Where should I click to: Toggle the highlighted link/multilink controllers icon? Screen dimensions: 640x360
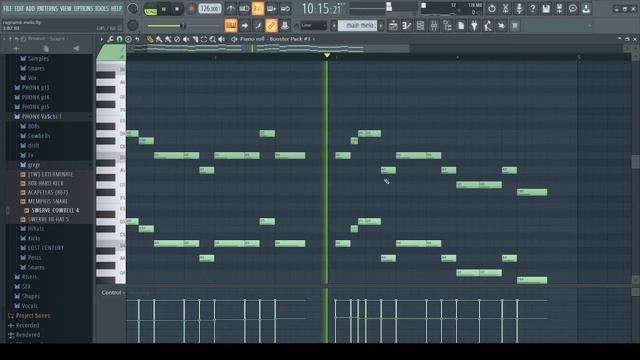coord(271,26)
